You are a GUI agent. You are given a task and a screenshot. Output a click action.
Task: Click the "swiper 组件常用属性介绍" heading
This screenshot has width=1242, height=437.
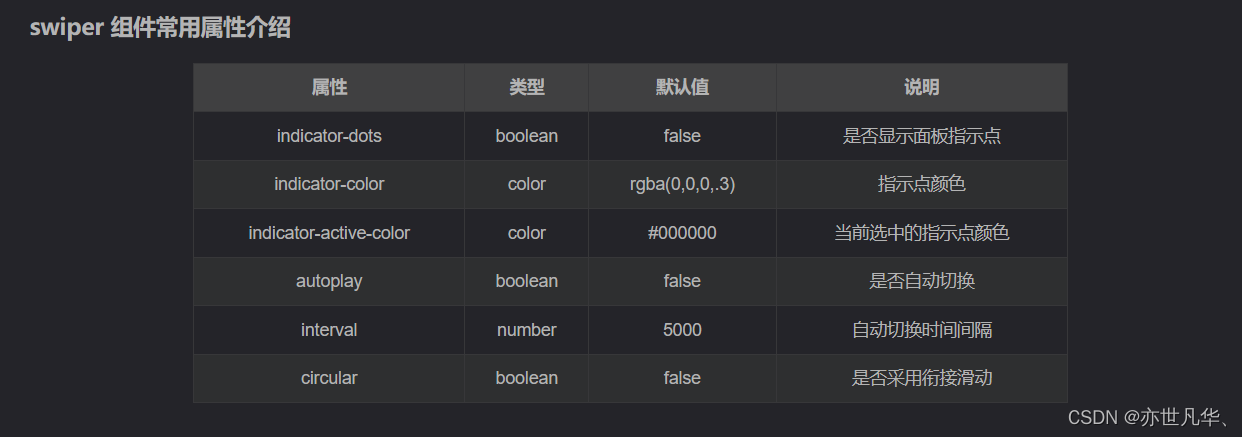click(160, 28)
